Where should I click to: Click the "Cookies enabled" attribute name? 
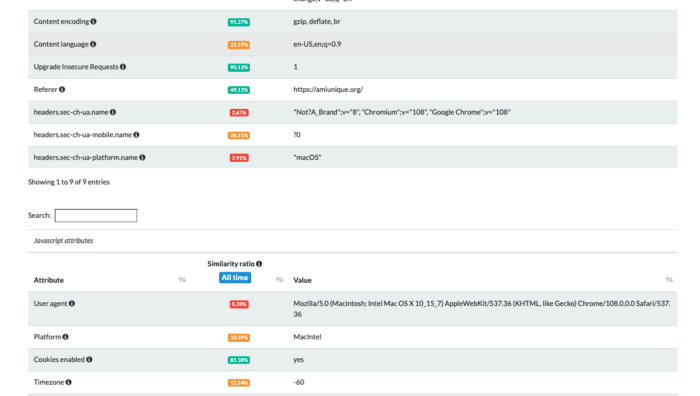(59, 360)
